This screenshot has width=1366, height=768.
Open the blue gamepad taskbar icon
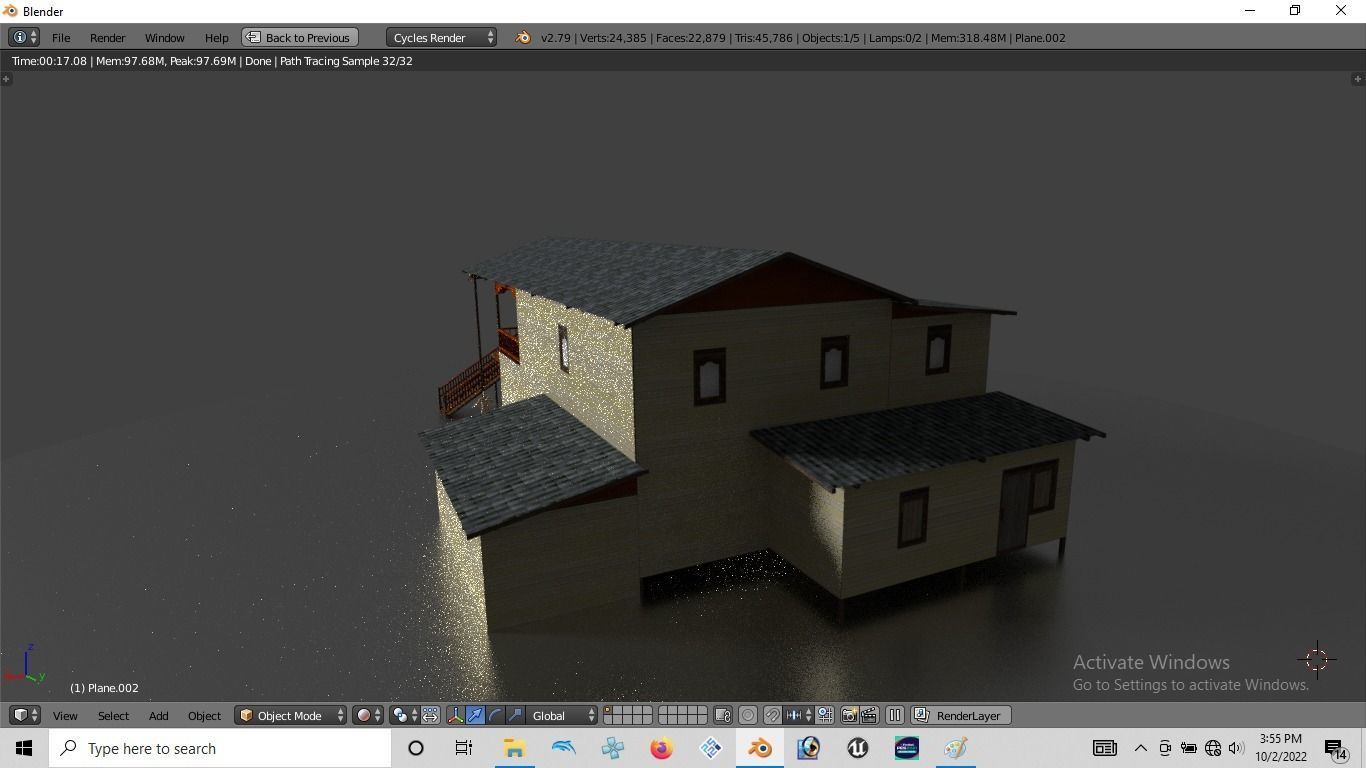(x=613, y=748)
